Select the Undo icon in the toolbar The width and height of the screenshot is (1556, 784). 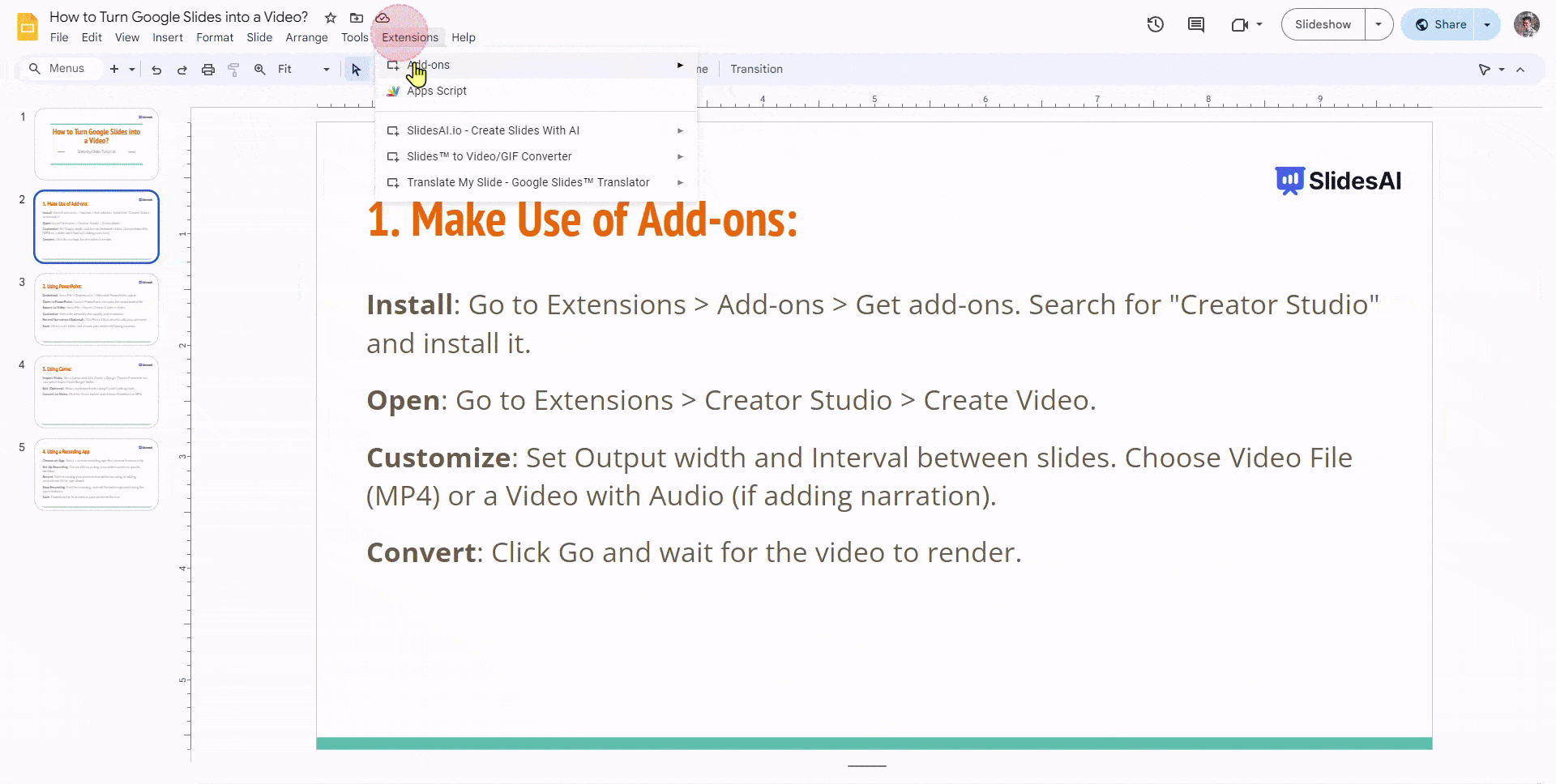[x=156, y=69]
